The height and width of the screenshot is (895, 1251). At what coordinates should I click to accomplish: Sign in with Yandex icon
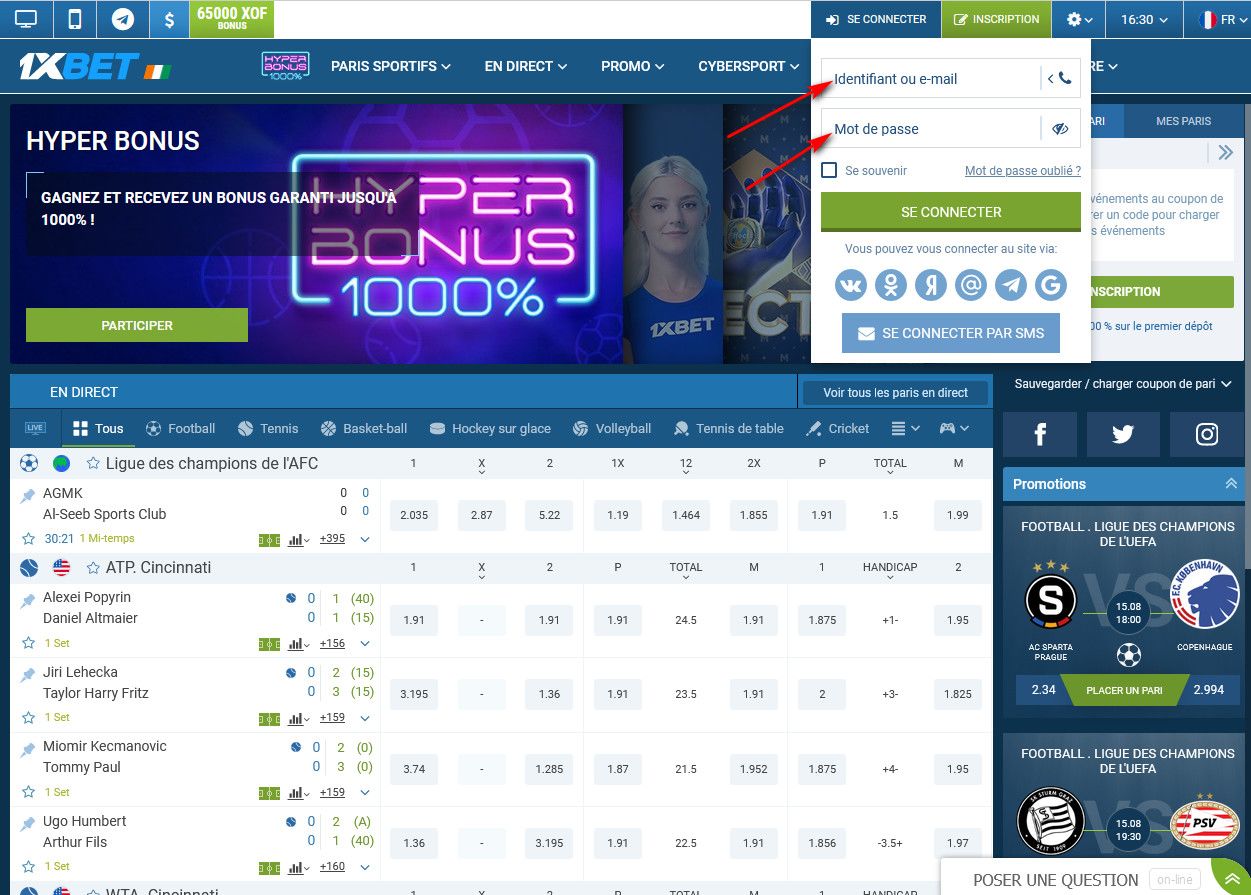click(x=931, y=285)
